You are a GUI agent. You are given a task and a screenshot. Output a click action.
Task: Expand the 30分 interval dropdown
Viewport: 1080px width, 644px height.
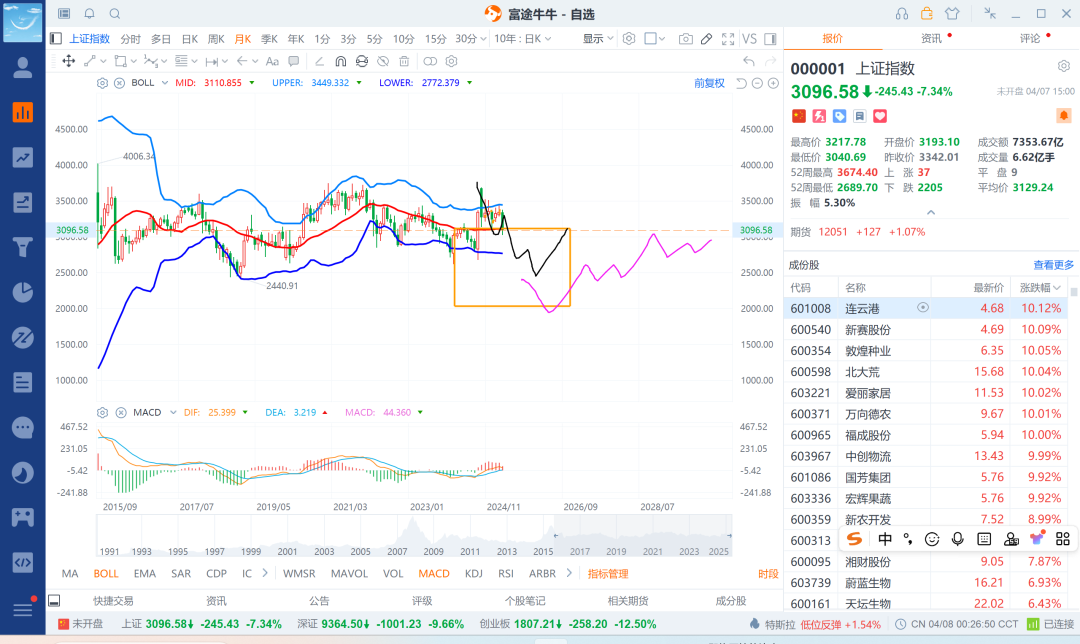point(484,39)
